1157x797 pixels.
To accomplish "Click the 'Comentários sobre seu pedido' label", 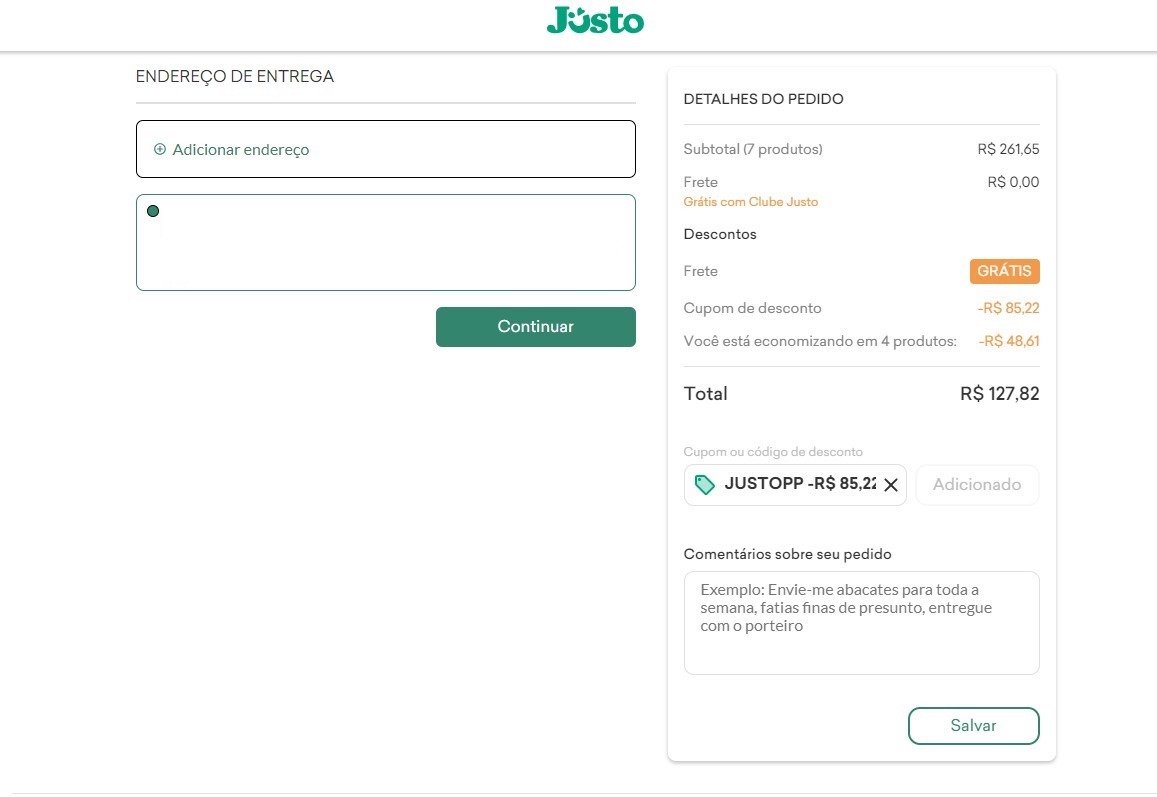I will click(787, 554).
